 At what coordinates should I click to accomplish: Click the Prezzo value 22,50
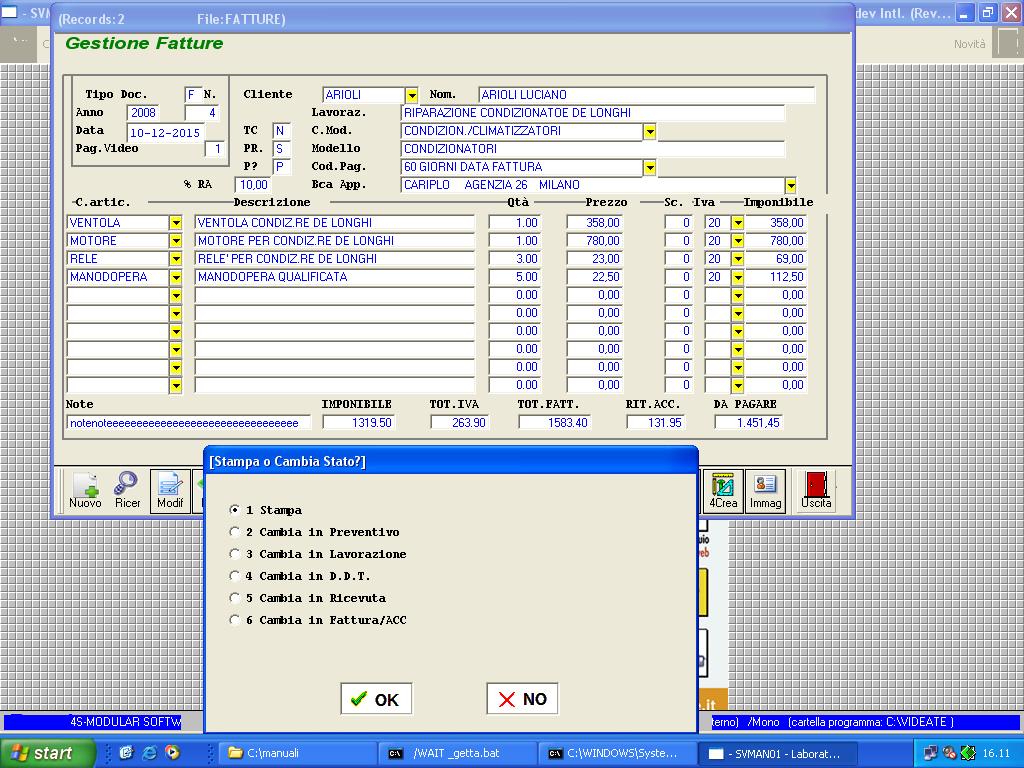coord(594,277)
